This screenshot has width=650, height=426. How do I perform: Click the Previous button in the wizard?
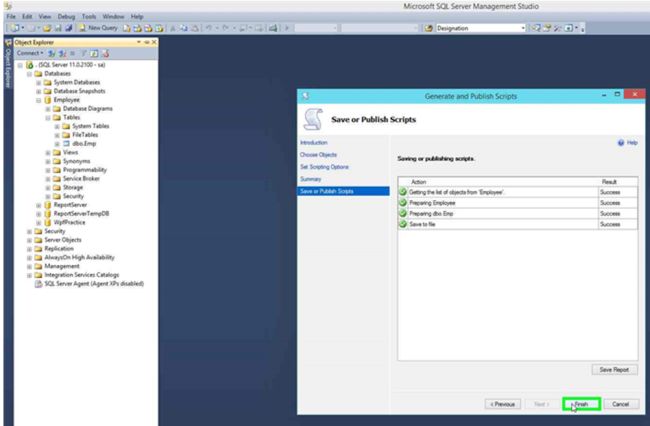(502, 404)
